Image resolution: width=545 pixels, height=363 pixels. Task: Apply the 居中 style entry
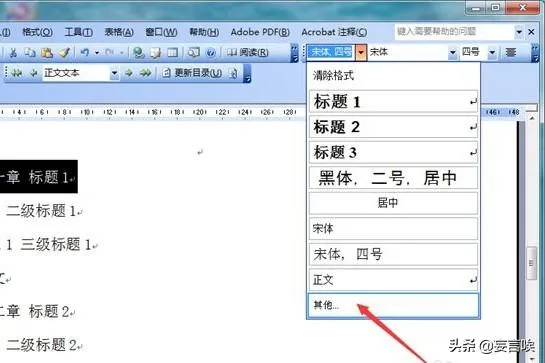[393, 203]
